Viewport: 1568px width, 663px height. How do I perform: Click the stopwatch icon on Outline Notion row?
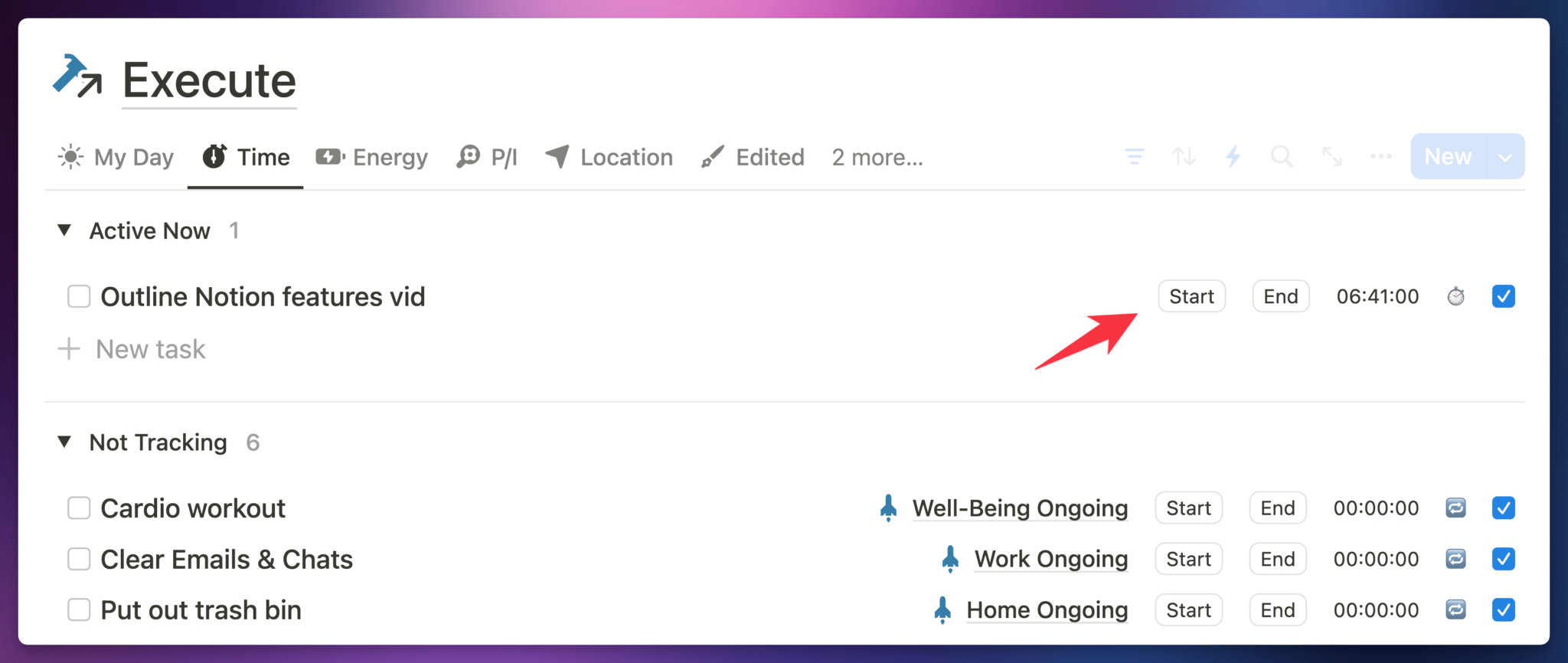coord(1456,296)
